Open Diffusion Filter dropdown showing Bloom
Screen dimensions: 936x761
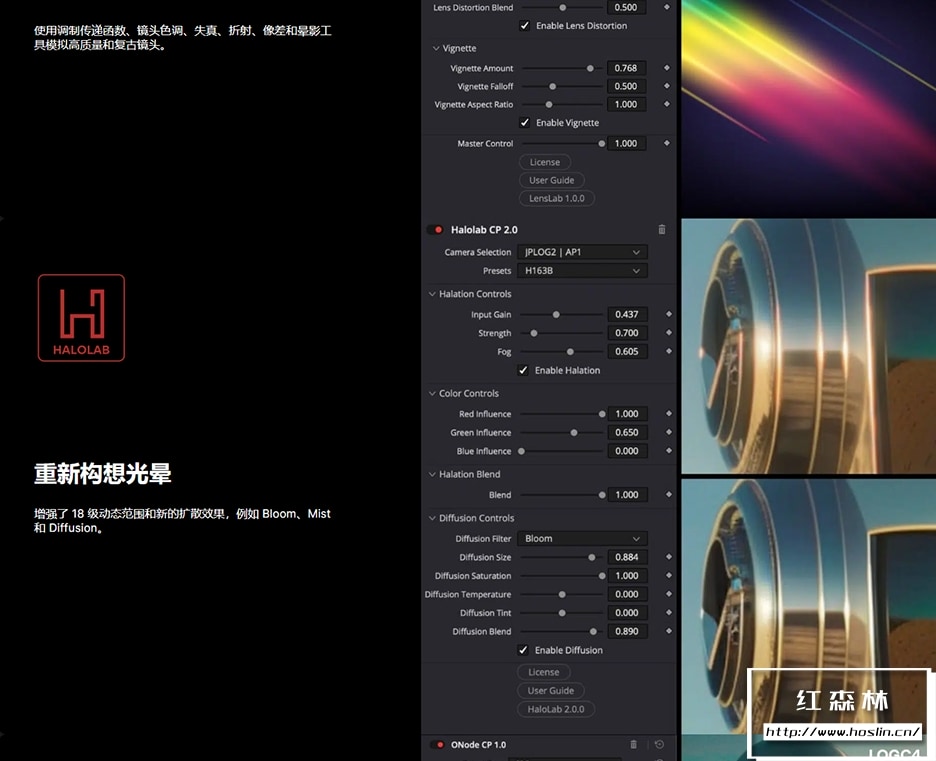(x=582, y=538)
